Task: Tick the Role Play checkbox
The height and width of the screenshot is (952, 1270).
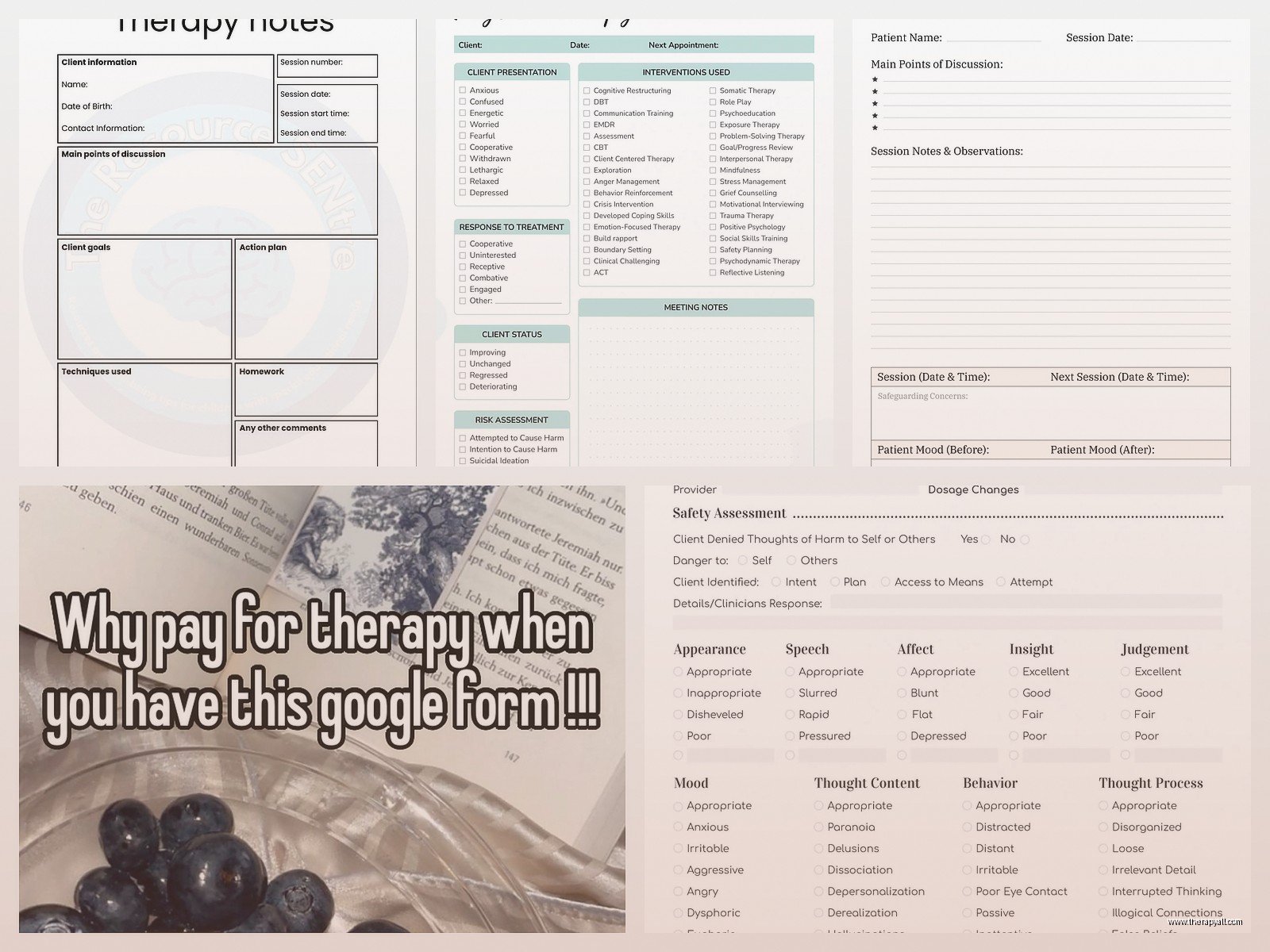Action: [713, 102]
